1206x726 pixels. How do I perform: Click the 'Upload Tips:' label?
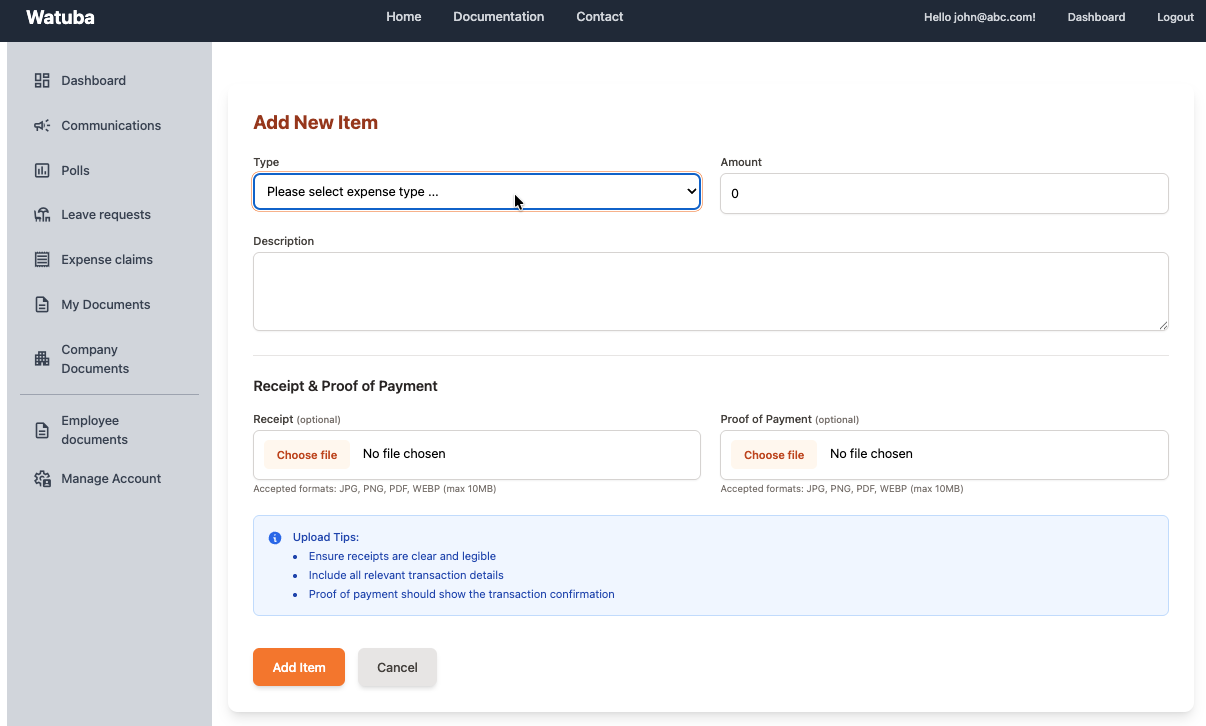[x=326, y=537]
